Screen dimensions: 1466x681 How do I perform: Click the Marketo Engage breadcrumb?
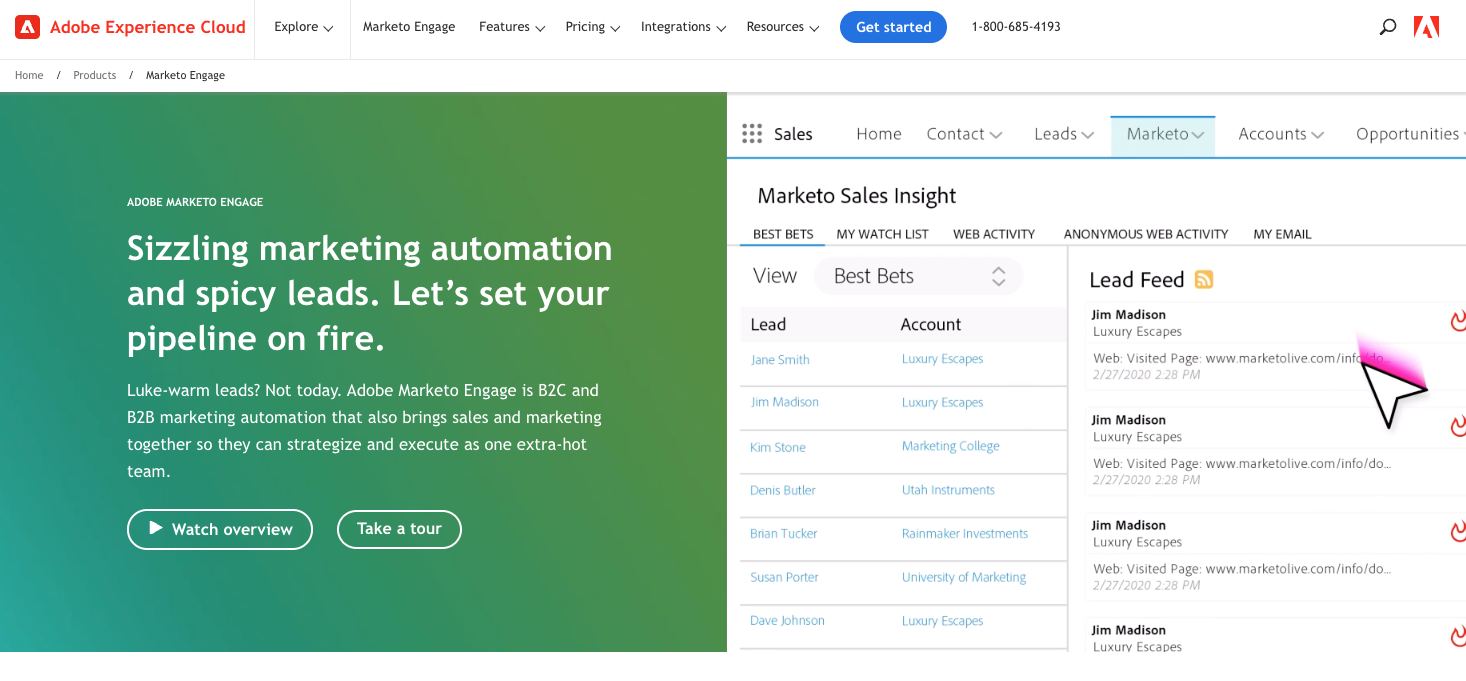pyautogui.click(x=185, y=75)
